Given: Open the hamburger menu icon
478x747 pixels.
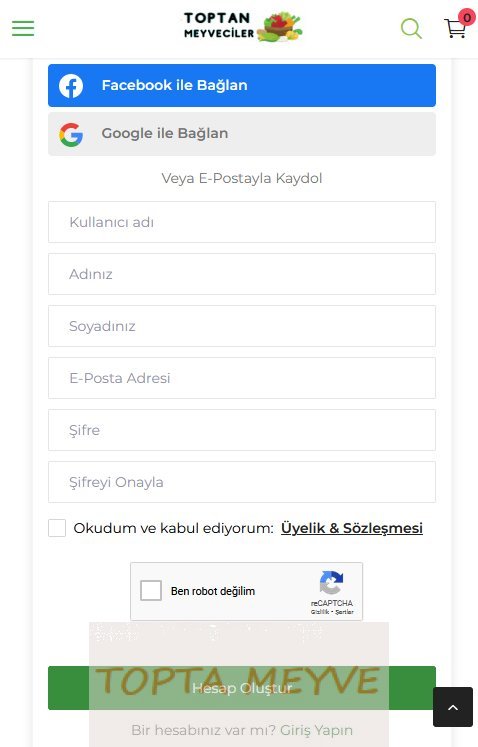Looking at the screenshot, I should pos(23,29).
